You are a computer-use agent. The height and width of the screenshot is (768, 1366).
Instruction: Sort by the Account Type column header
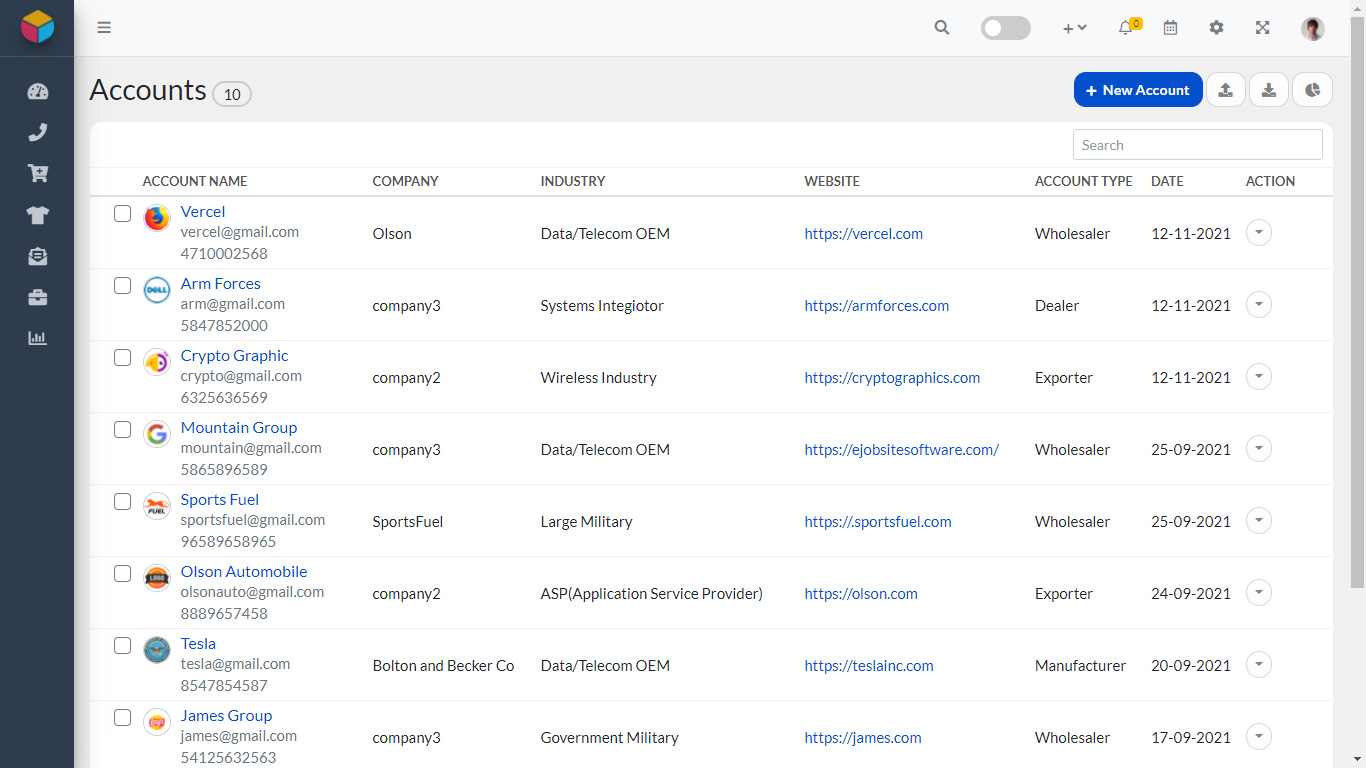1084,181
